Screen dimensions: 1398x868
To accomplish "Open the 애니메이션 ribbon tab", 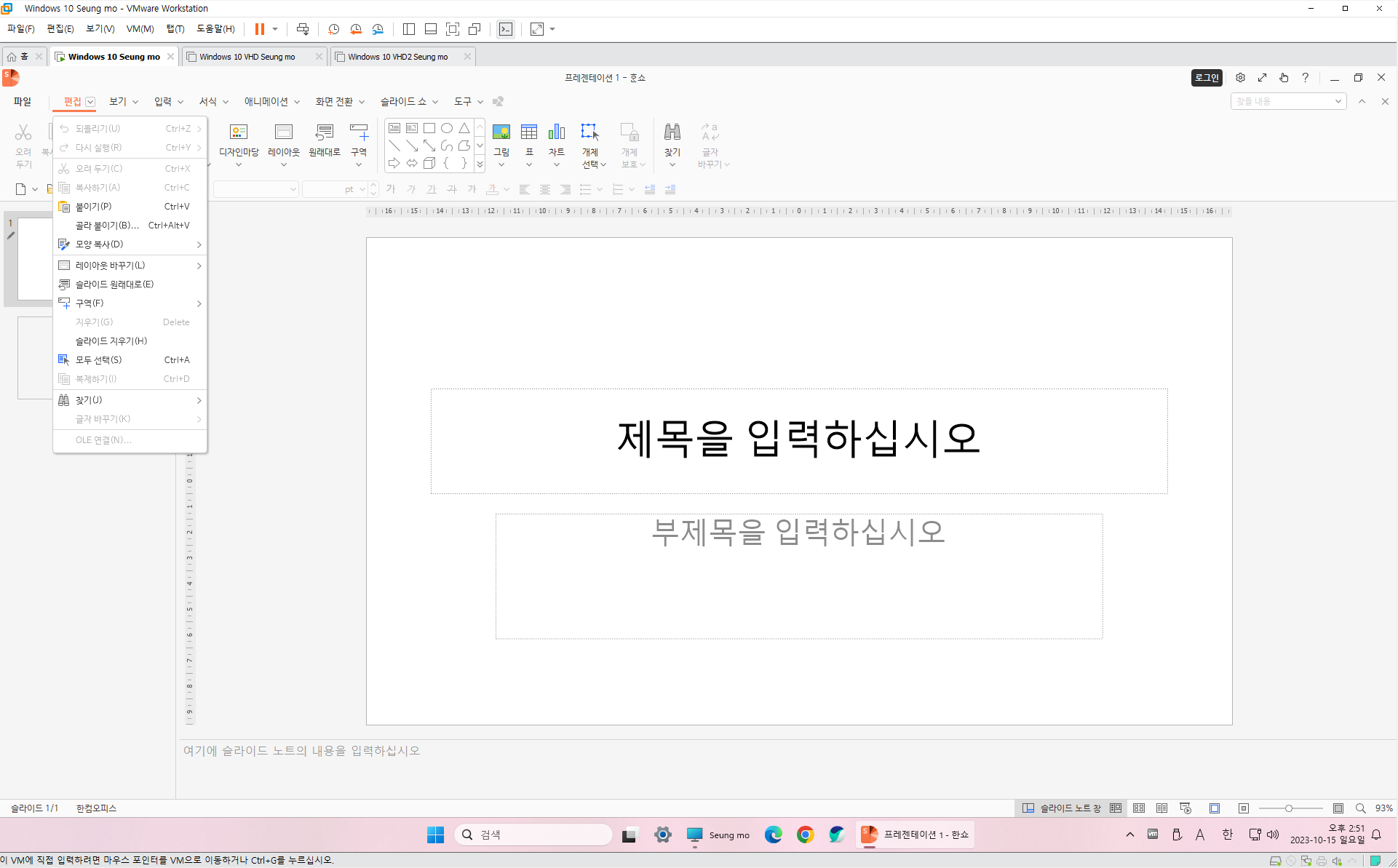I will tap(266, 102).
